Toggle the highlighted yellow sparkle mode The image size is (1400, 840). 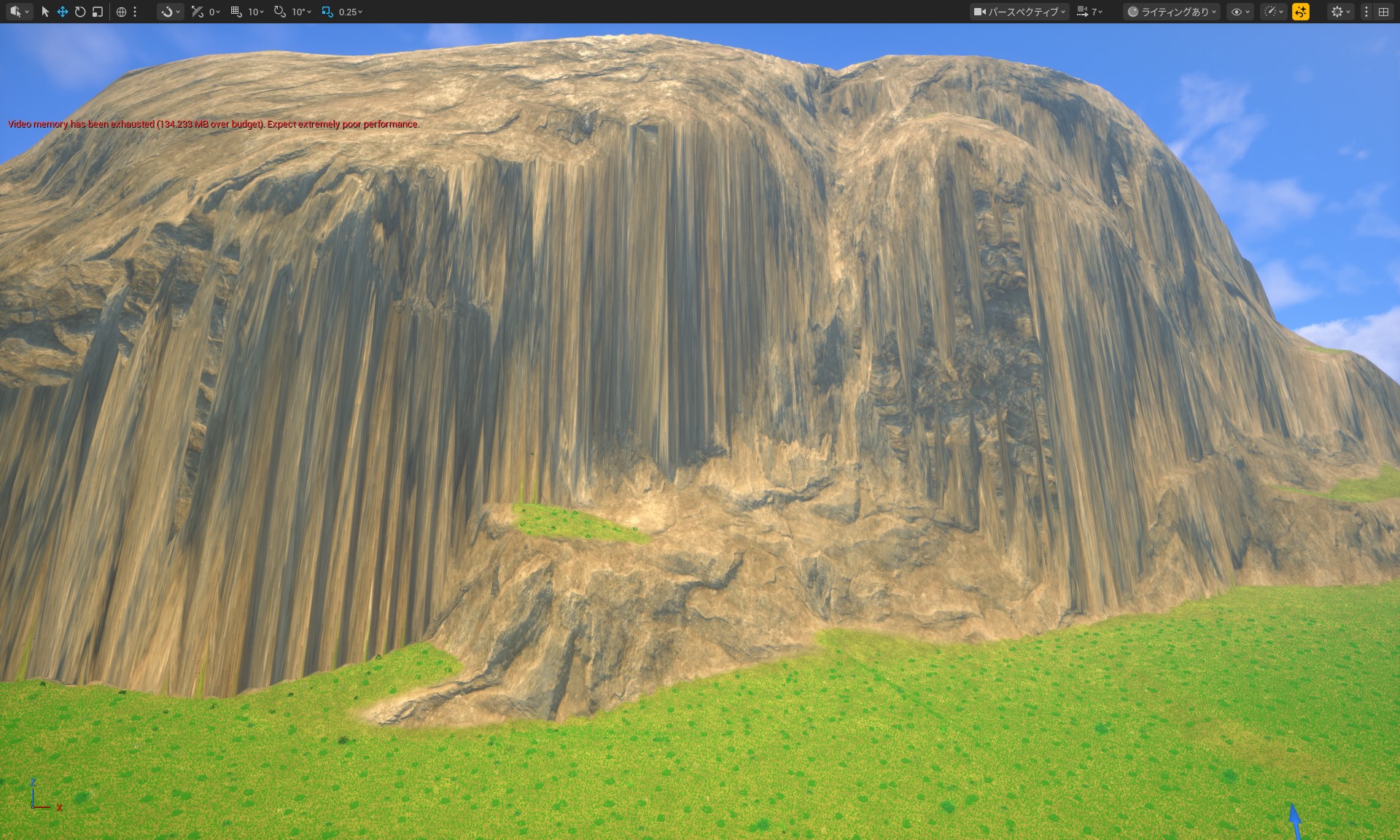[1302, 12]
